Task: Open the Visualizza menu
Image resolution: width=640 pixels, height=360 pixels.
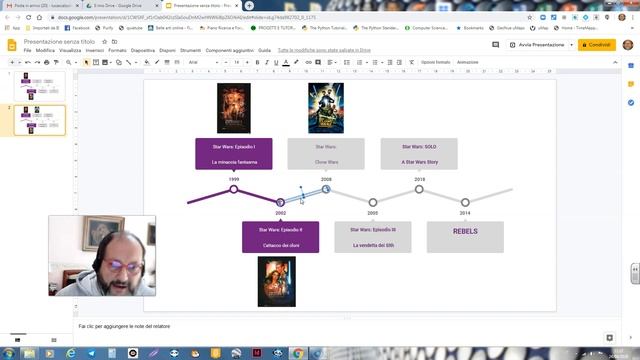Action: (70, 50)
